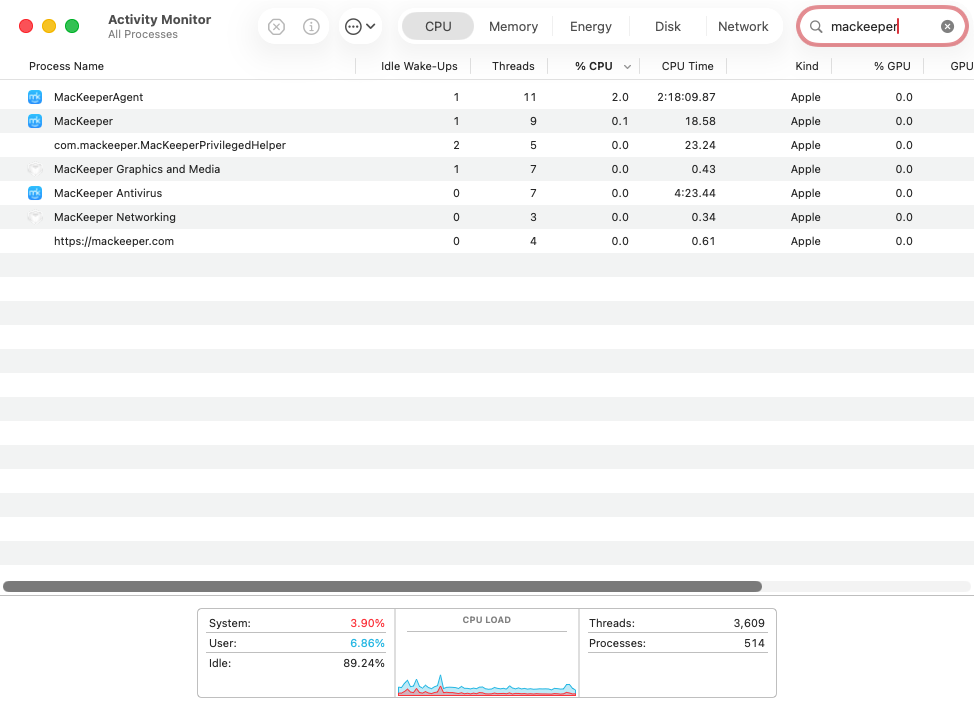Click the System percentage 3.90%

[367, 623]
